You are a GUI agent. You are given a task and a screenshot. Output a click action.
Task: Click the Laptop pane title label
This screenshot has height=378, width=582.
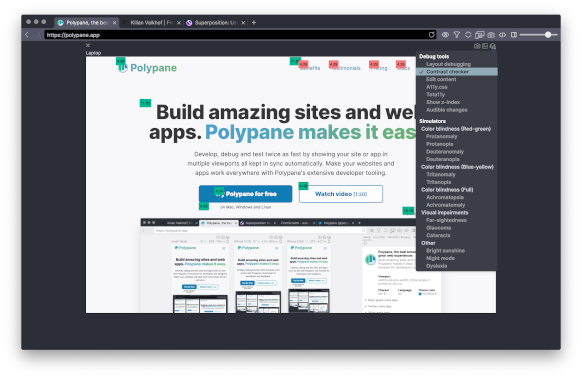pos(93,53)
